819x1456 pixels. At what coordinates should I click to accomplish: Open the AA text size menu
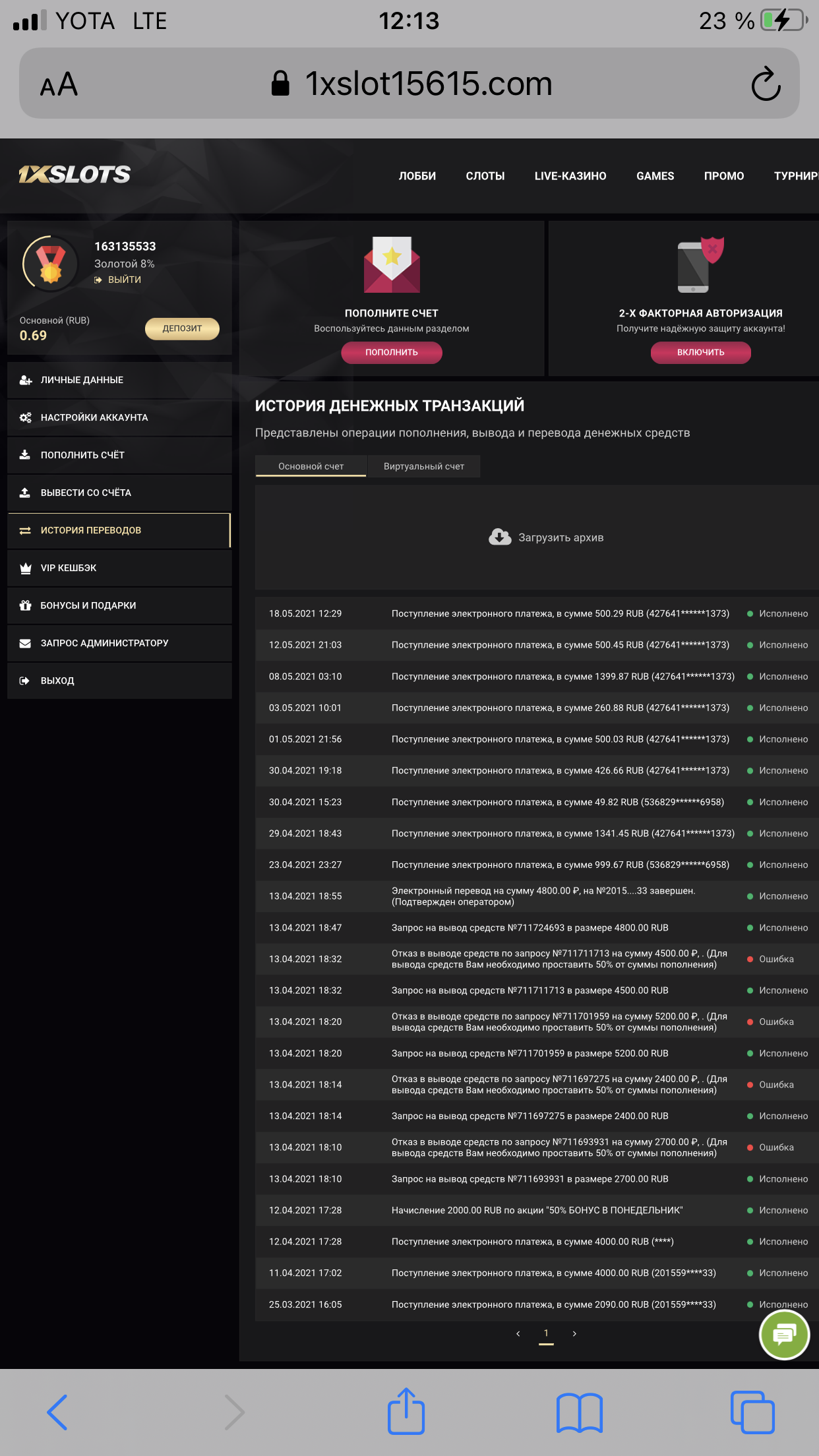click(59, 84)
